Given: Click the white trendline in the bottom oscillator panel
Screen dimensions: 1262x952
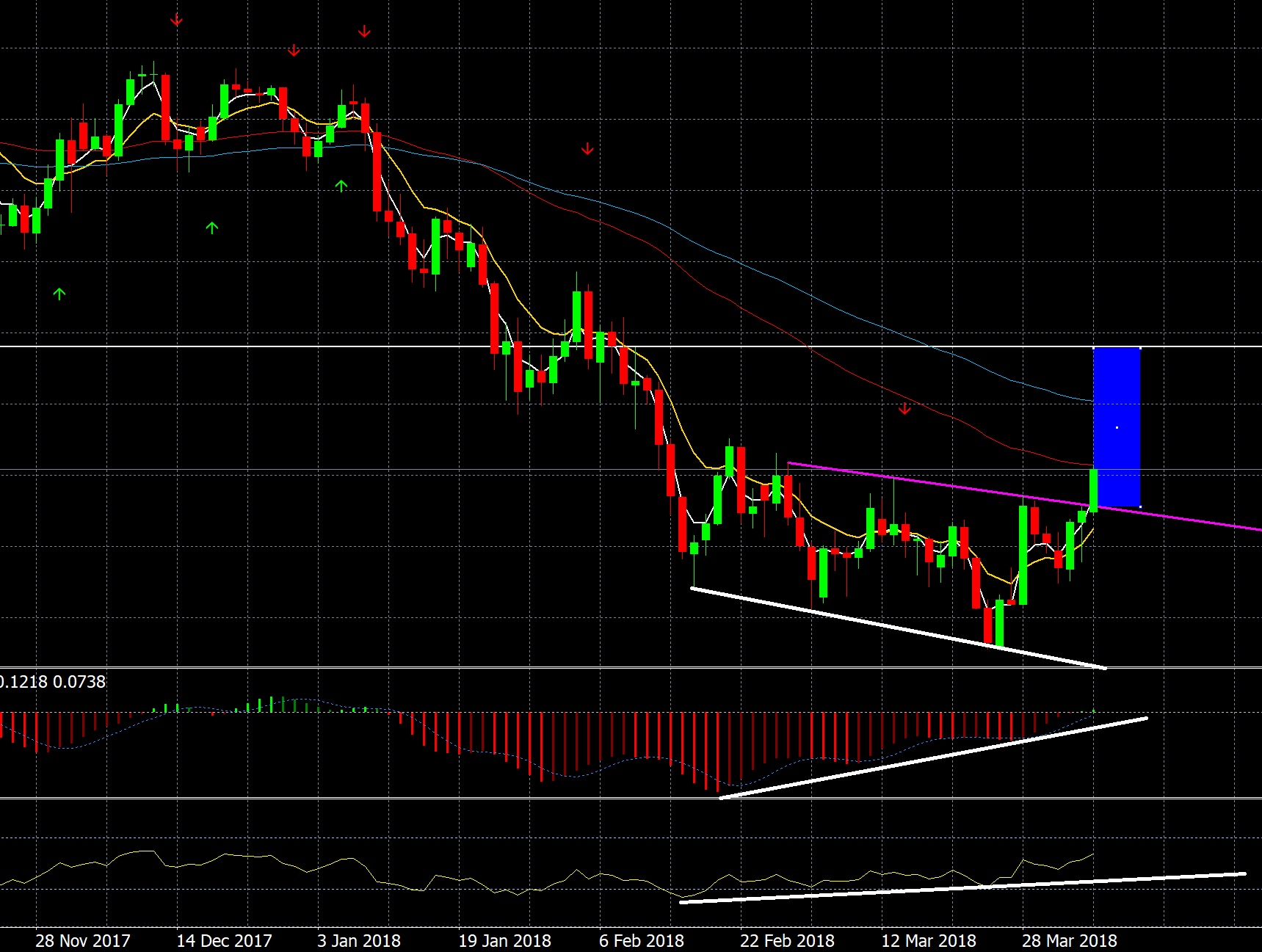Looking at the screenshot, I should tap(962, 887).
